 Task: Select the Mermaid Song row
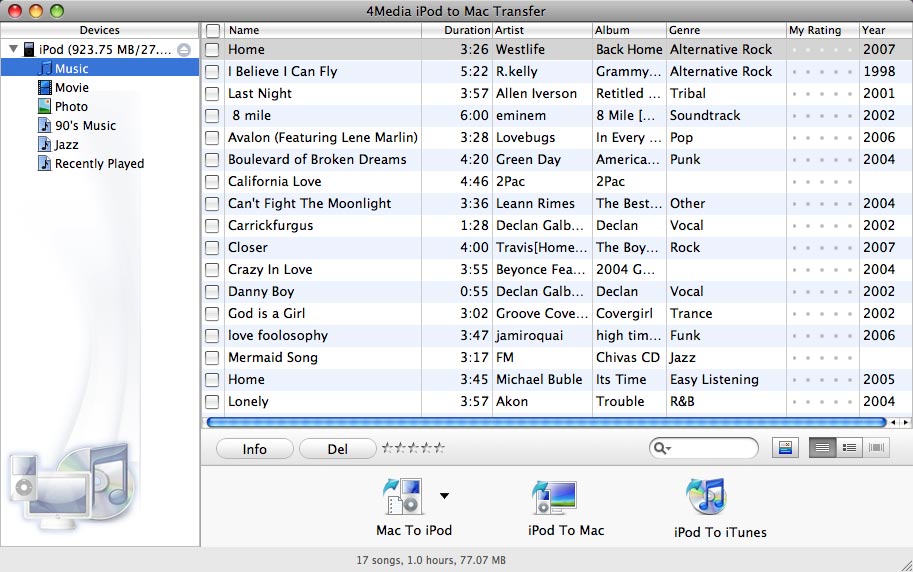coord(557,358)
